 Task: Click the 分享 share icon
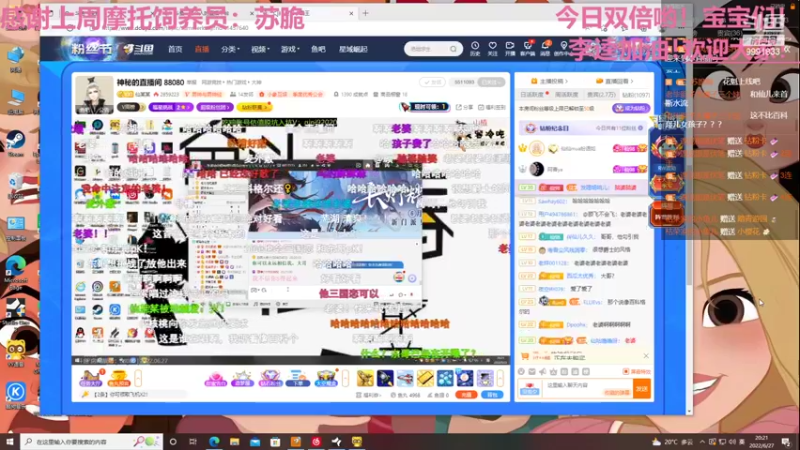(x=464, y=107)
